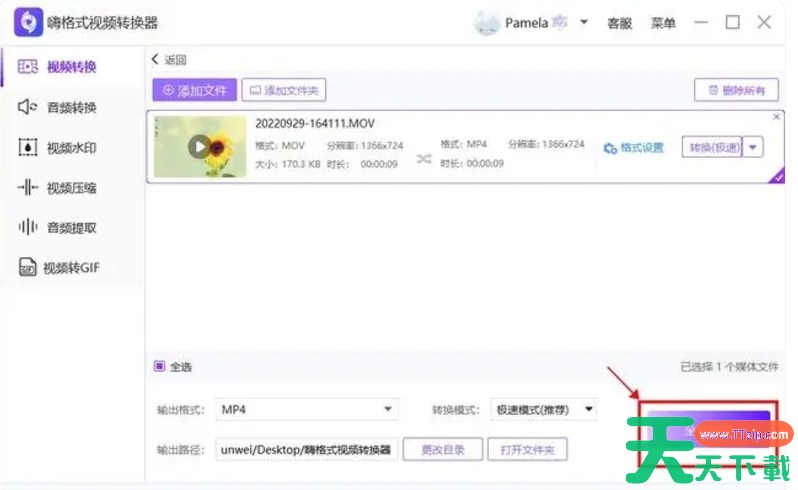This screenshot has width=798, height=490.
Task: Play the sunflower video thumbnail
Action: (x=200, y=147)
